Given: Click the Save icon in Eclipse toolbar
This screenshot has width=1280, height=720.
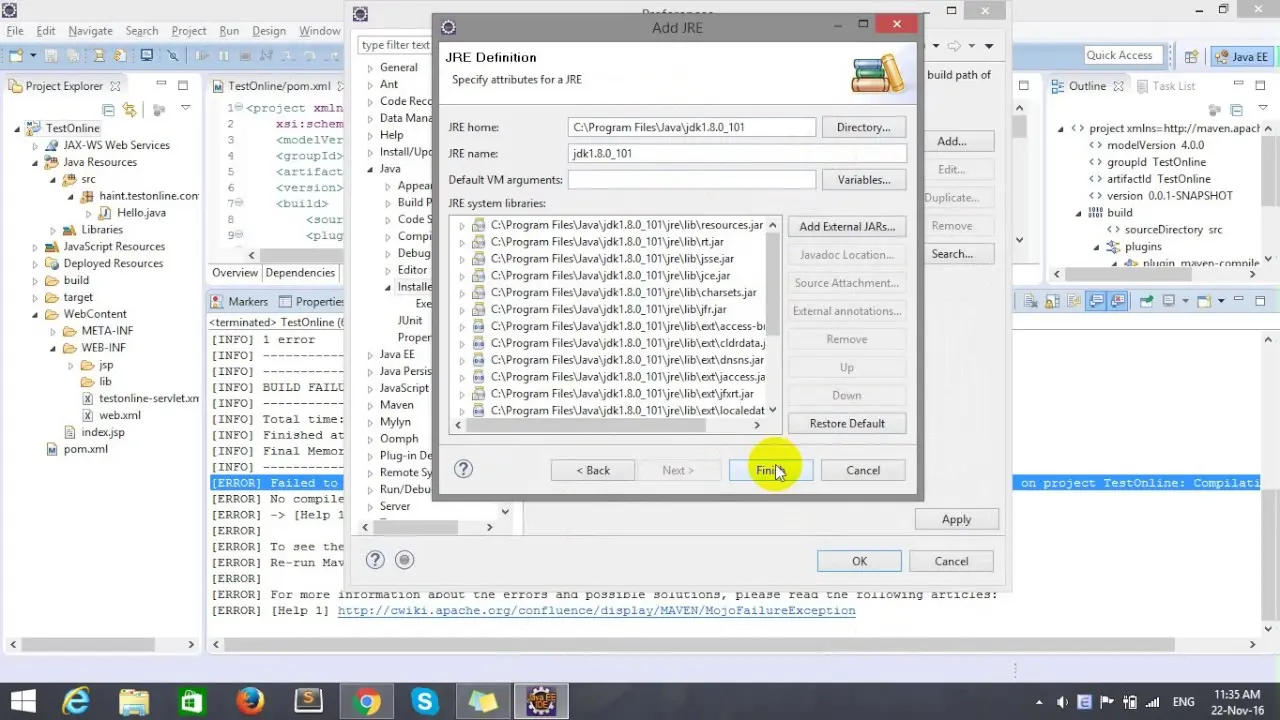Looking at the screenshot, I should 53,56.
